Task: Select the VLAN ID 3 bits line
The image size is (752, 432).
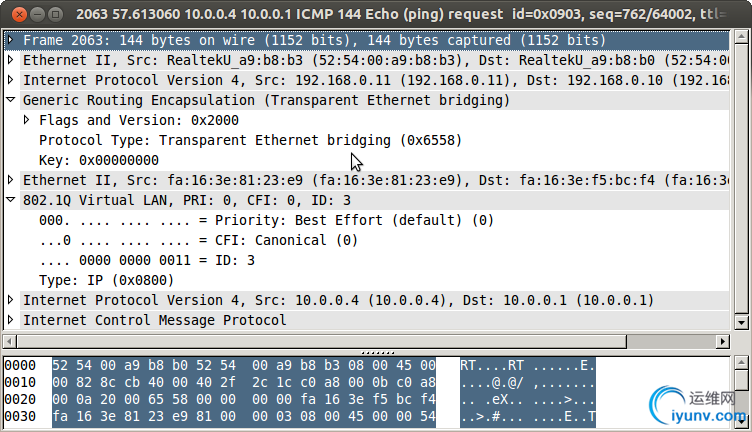Action: (147, 260)
